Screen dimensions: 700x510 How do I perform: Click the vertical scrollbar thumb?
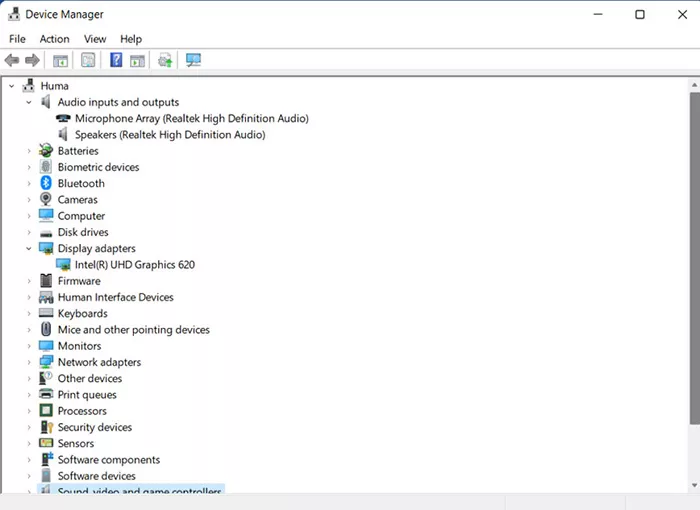[x=695, y=258]
